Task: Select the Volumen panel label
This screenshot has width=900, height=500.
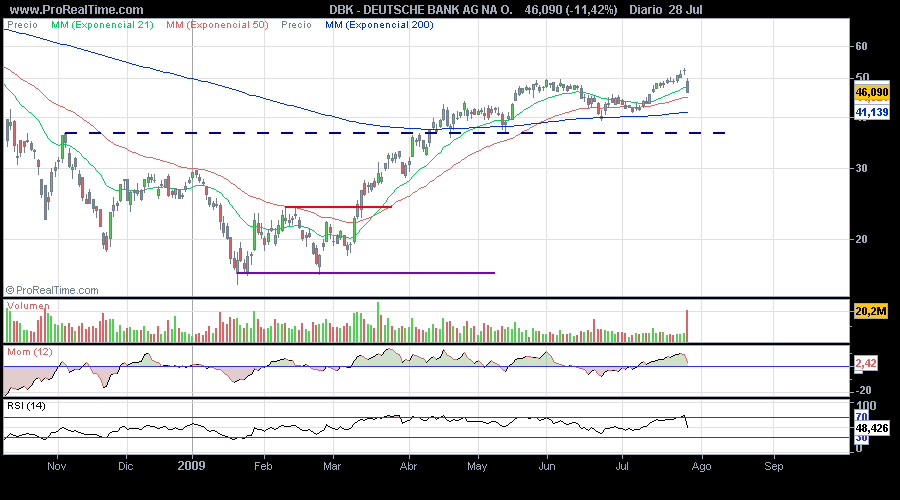Action: pyautogui.click(x=28, y=306)
